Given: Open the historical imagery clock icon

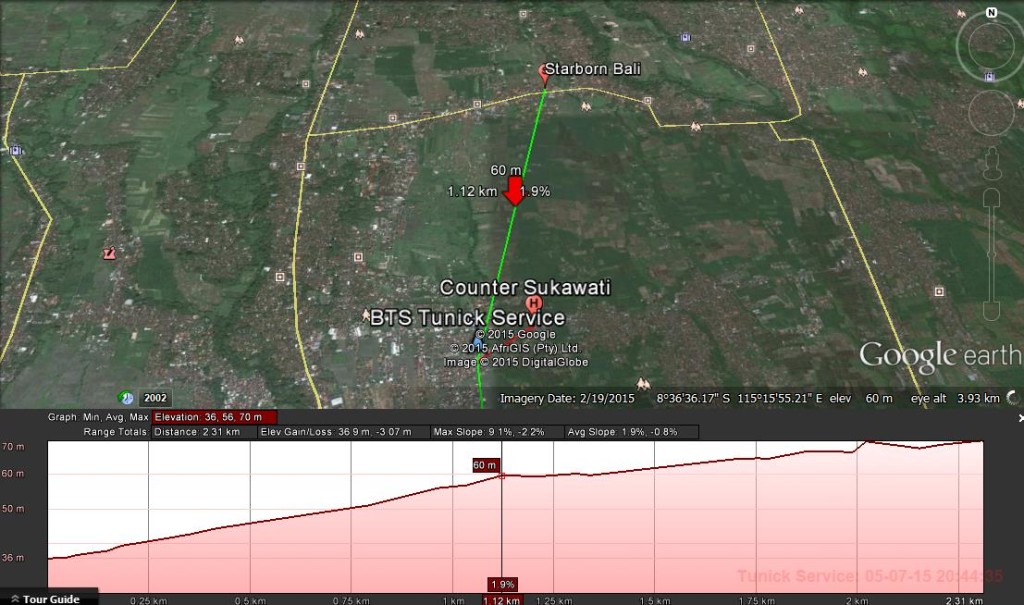Looking at the screenshot, I should pos(126,397).
